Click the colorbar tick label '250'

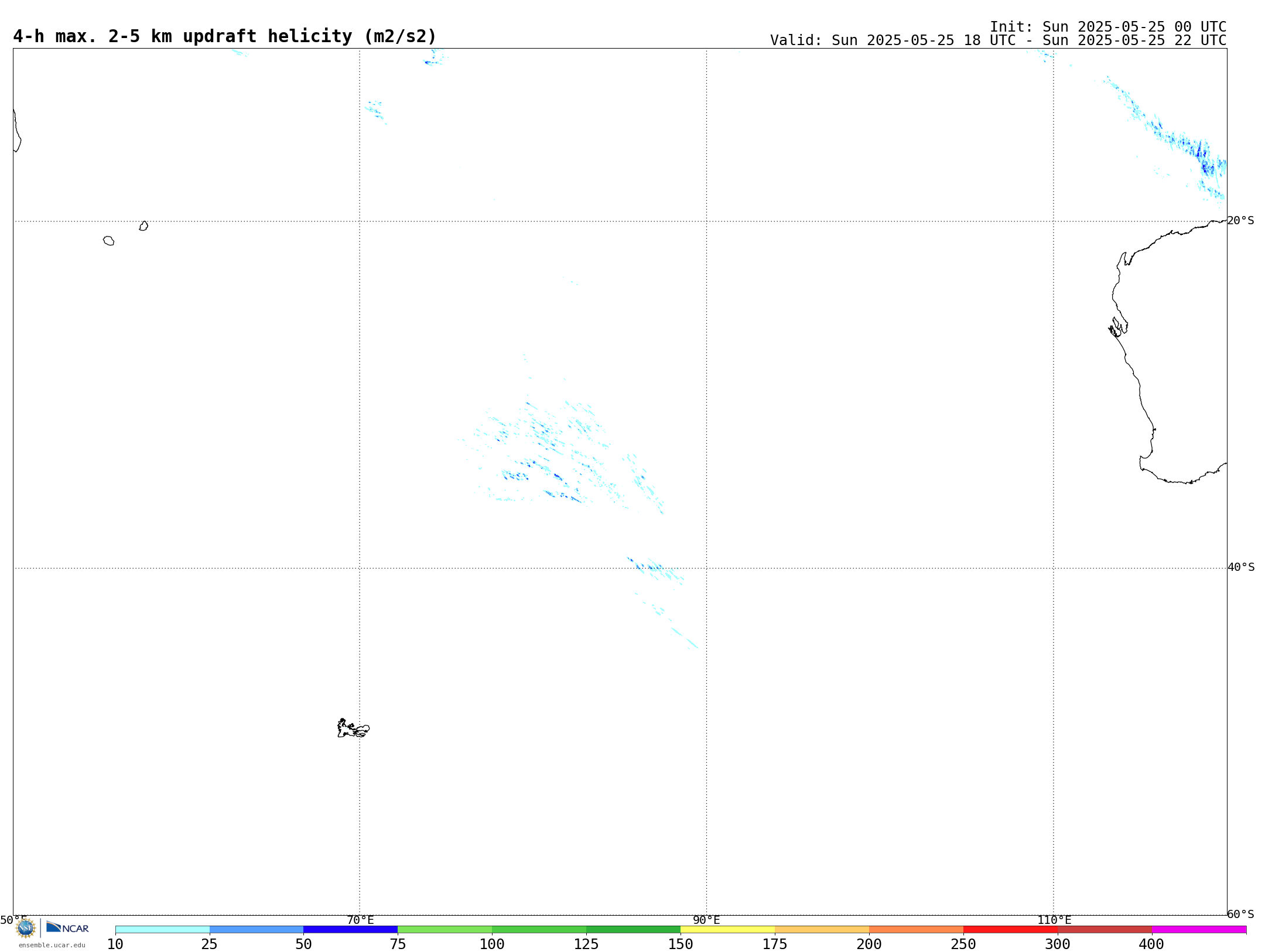[x=963, y=944]
